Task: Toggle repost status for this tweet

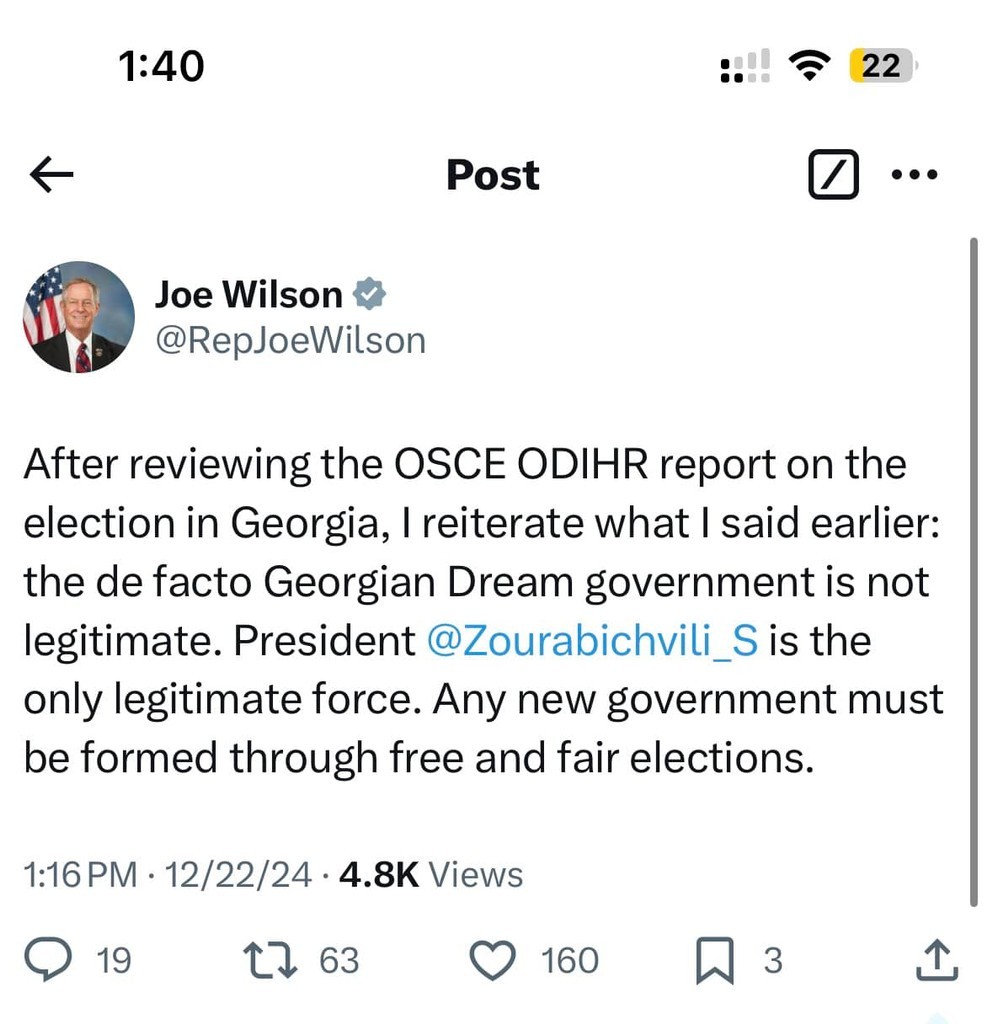Action: 268,960
